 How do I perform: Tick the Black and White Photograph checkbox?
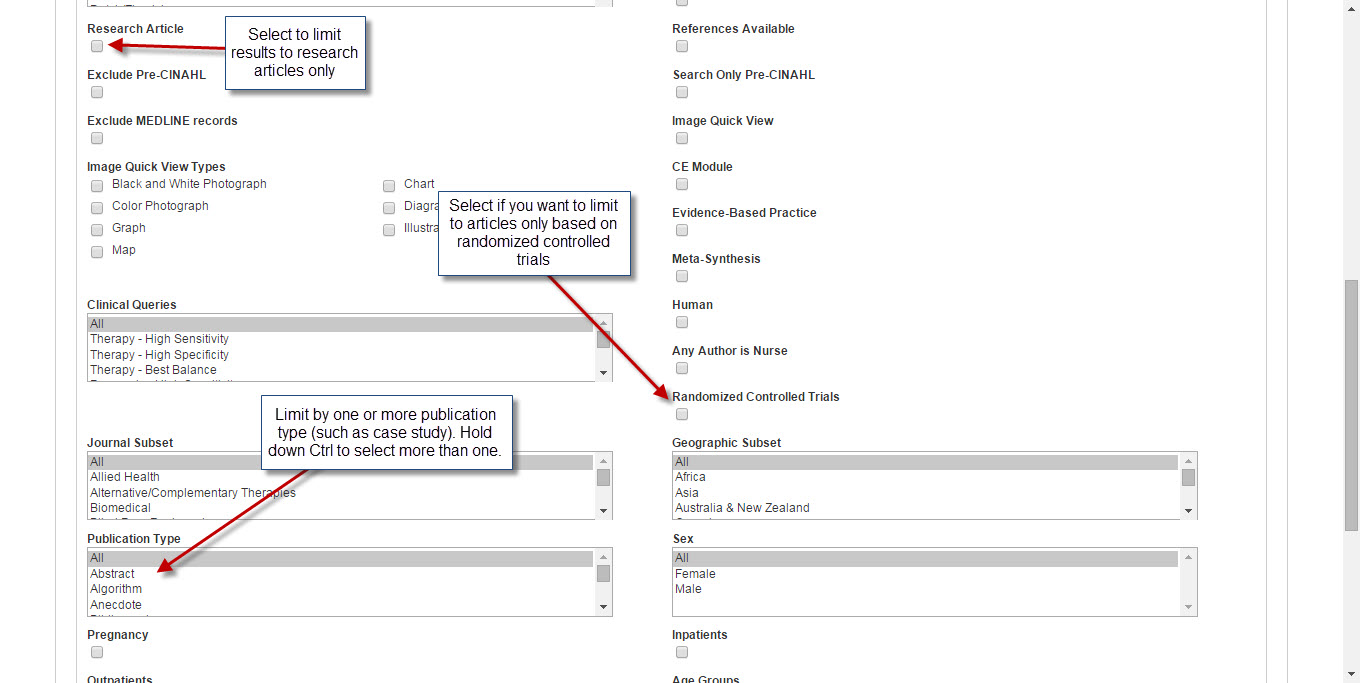tap(97, 186)
